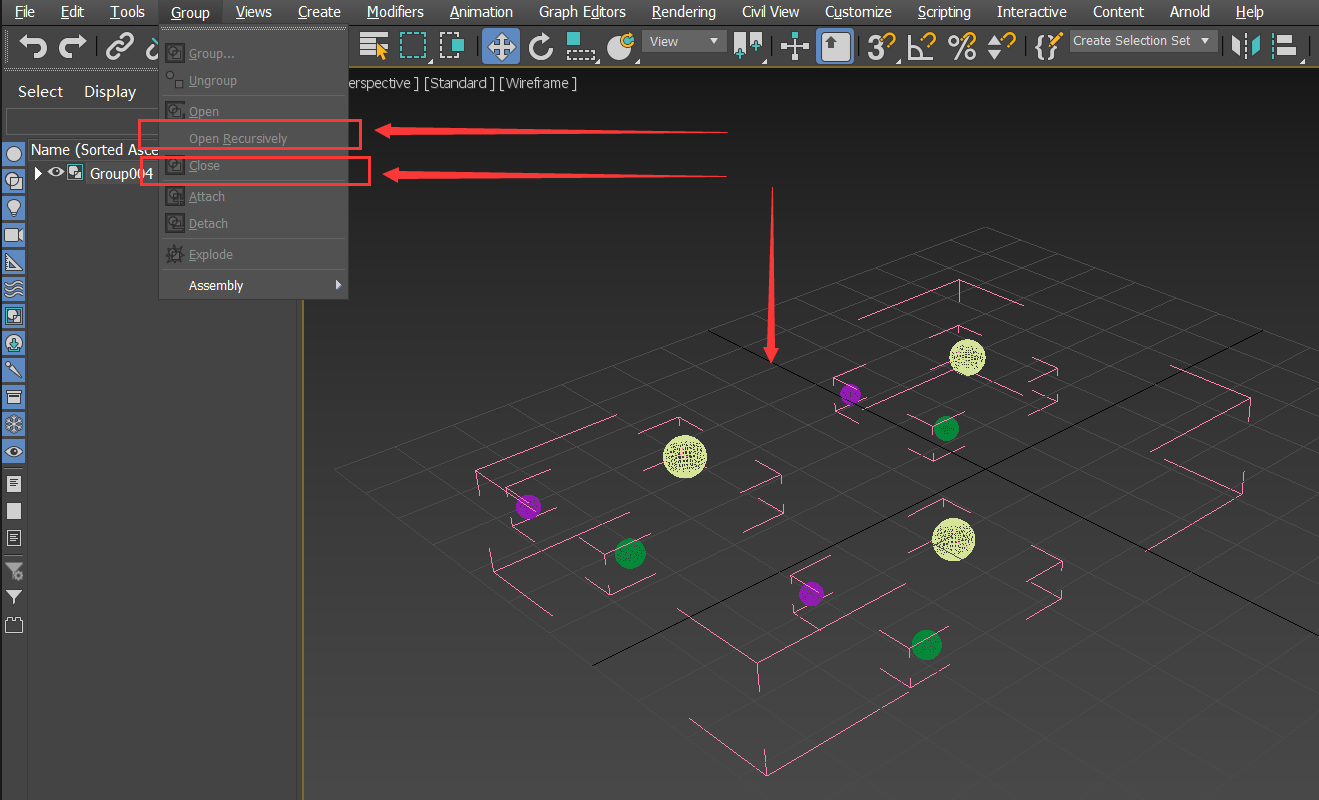Screen dimensions: 1319x800
Task: Hide Group004 using its eye icon
Action: pyautogui.click(x=56, y=173)
